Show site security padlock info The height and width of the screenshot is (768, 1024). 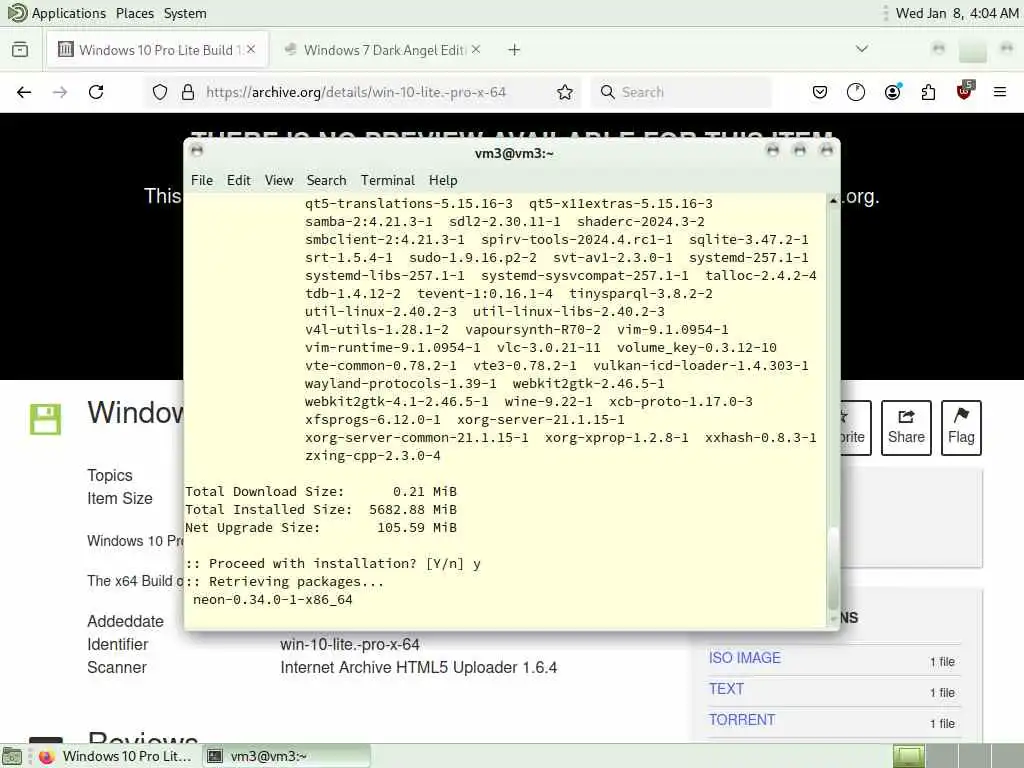tap(188, 92)
